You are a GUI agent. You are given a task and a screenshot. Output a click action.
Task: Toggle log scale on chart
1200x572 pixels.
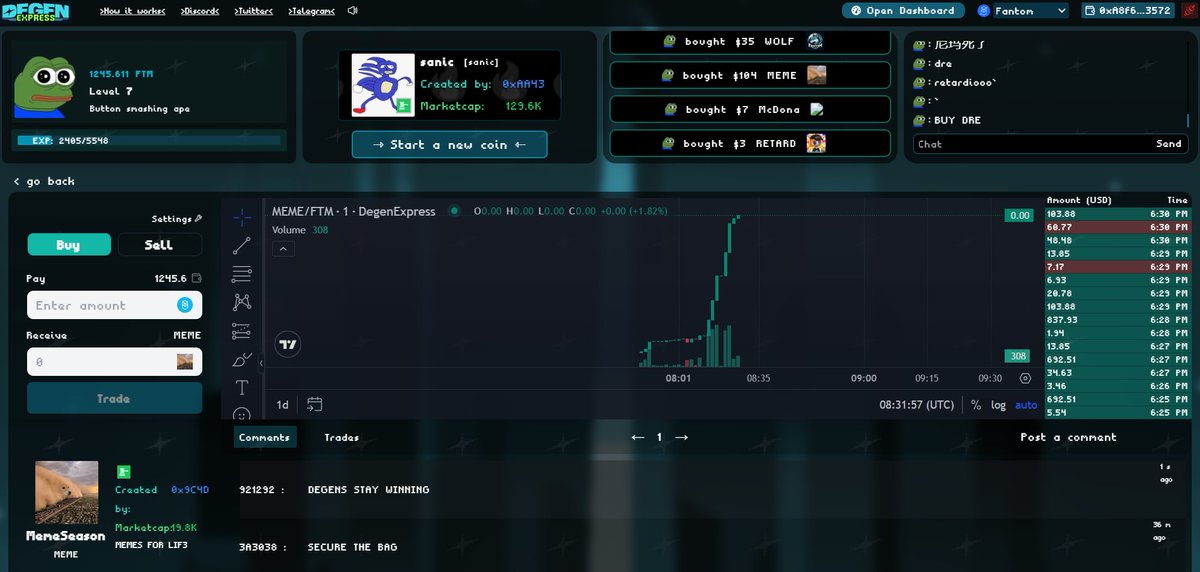[x=998, y=405]
